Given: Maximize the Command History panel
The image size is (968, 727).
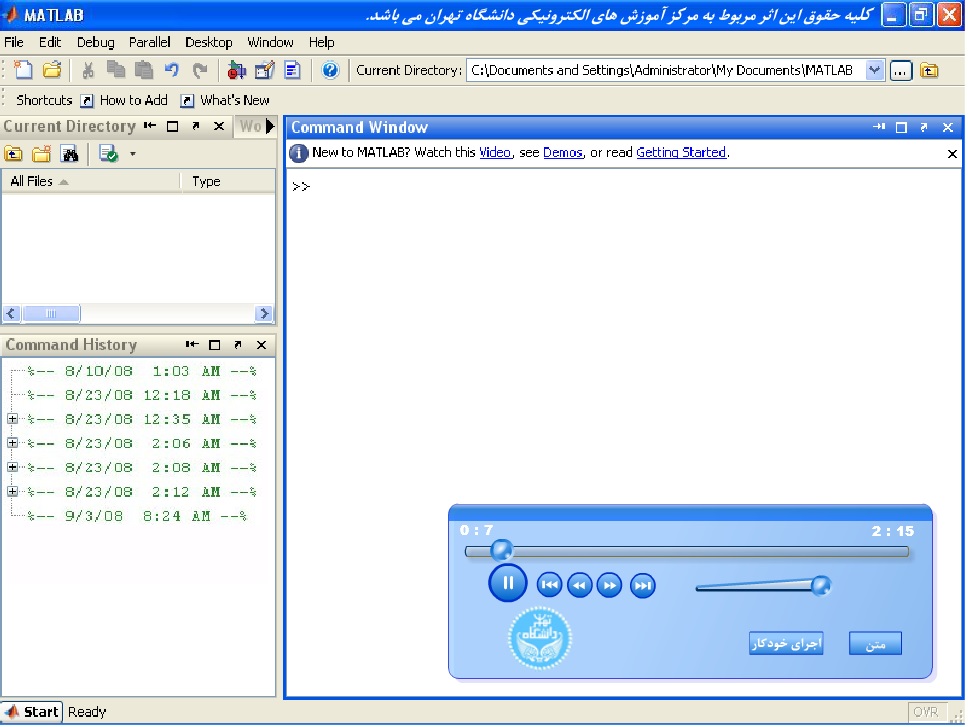Looking at the screenshot, I should tap(215, 345).
